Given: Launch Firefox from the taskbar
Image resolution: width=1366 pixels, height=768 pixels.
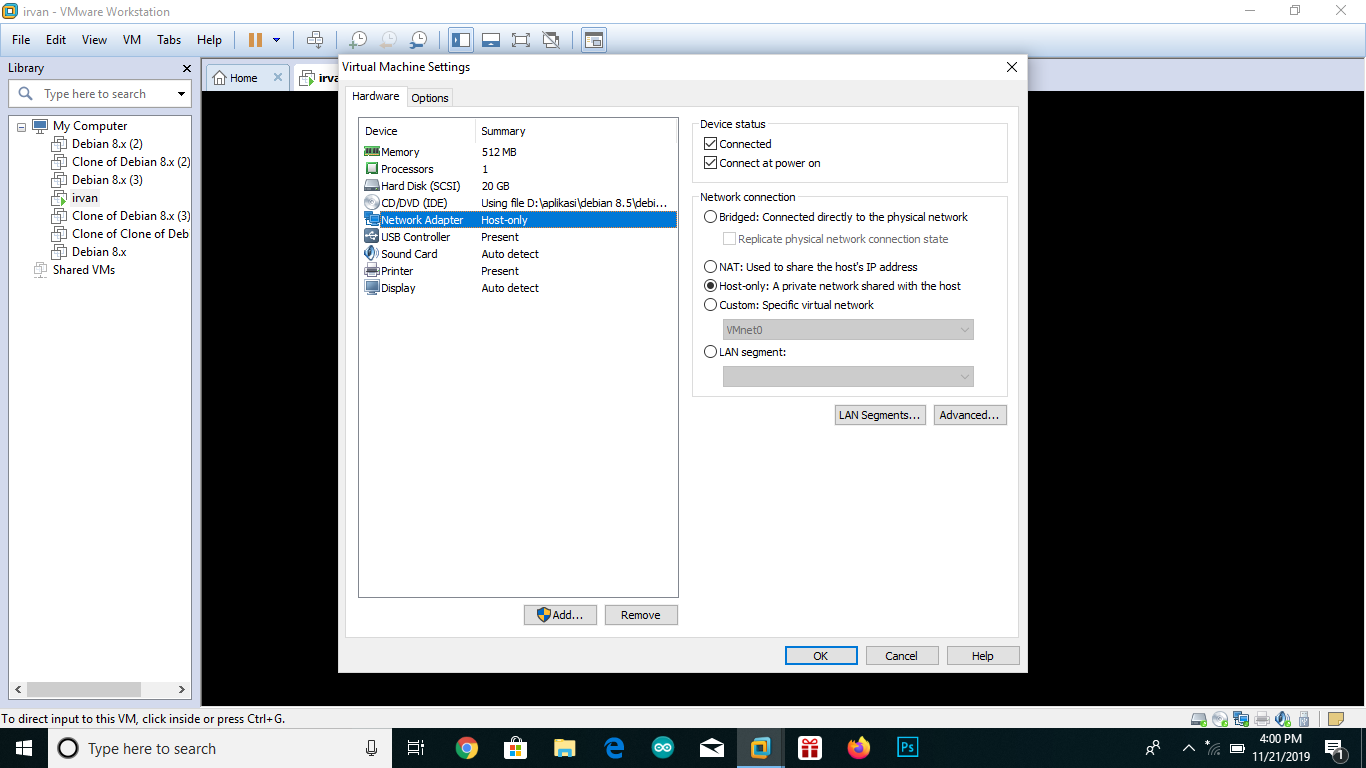Looking at the screenshot, I should pyautogui.click(x=859, y=748).
